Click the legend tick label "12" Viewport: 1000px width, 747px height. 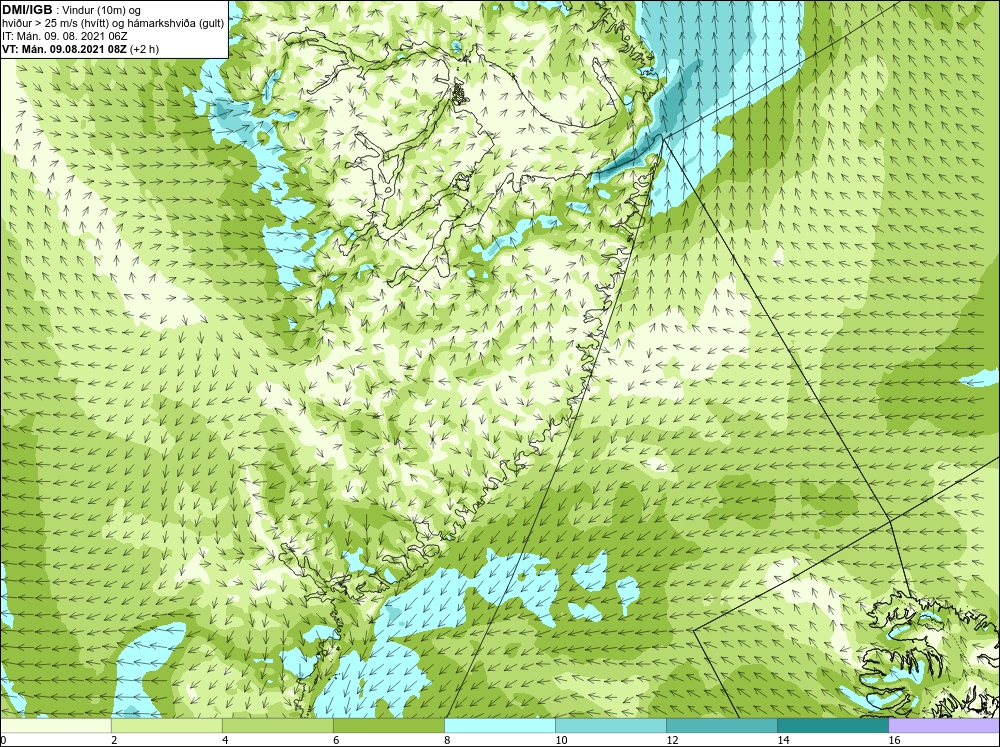(672, 740)
